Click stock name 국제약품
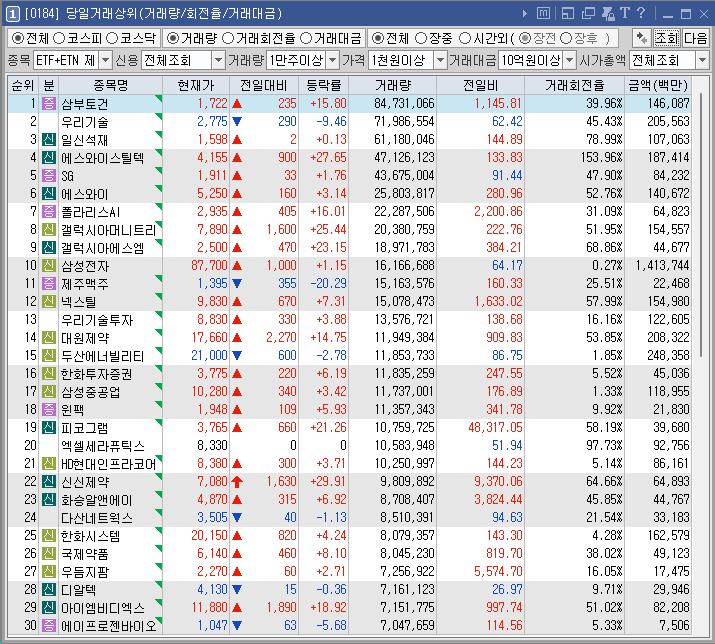 (85, 554)
